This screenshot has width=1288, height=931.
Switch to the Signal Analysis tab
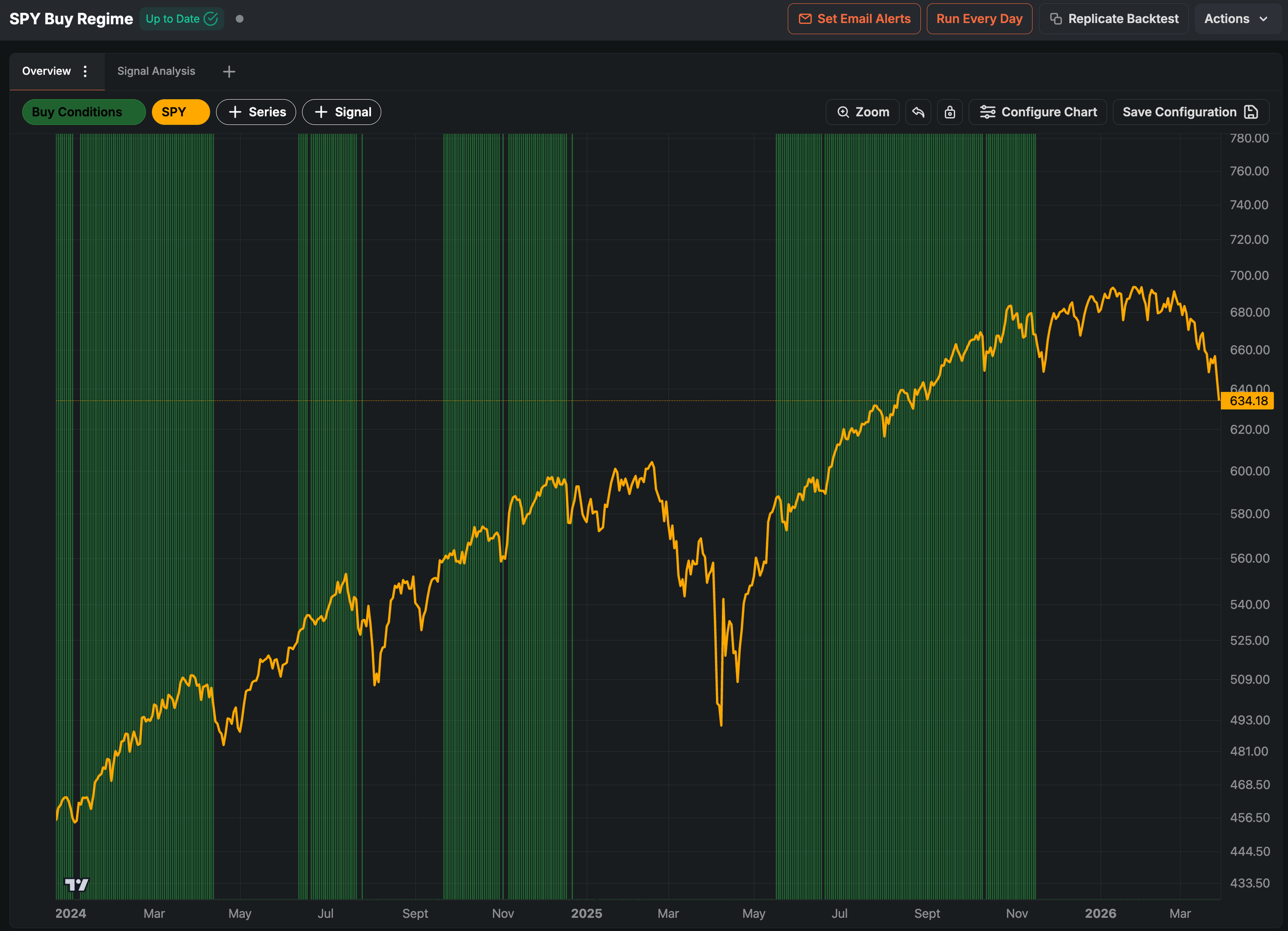tap(156, 71)
